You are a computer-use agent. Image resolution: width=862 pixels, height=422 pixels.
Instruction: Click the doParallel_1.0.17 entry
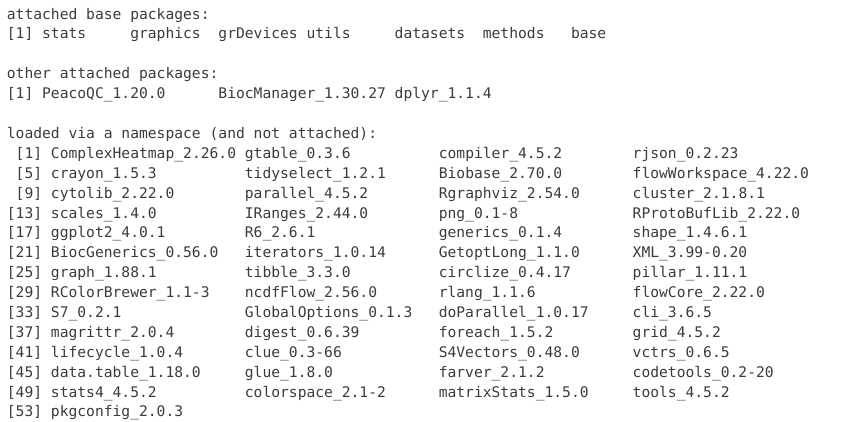click(x=514, y=312)
